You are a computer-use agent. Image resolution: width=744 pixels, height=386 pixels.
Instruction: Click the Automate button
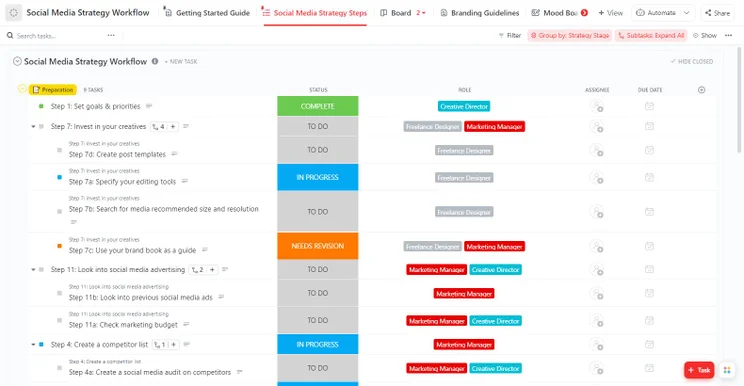[x=656, y=13]
